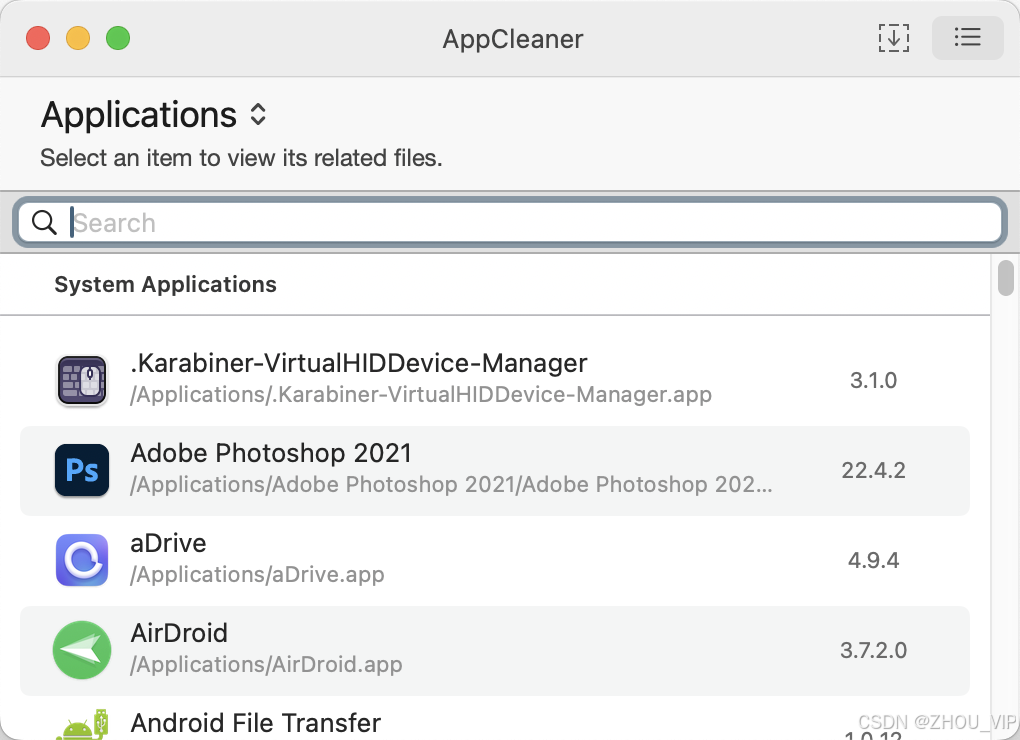Click the search magnifying glass icon
Screen dimensions: 1020x740
pyautogui.click(x=44, y=222)
